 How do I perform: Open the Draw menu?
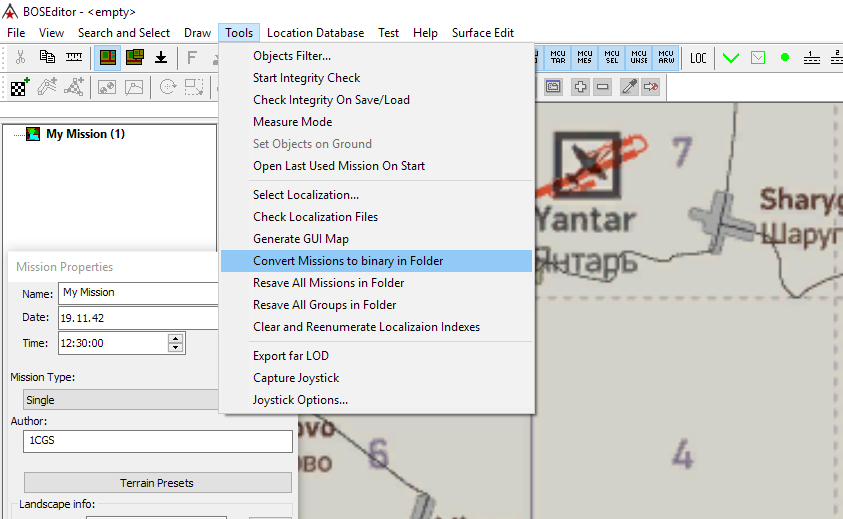tap(197, 33)
